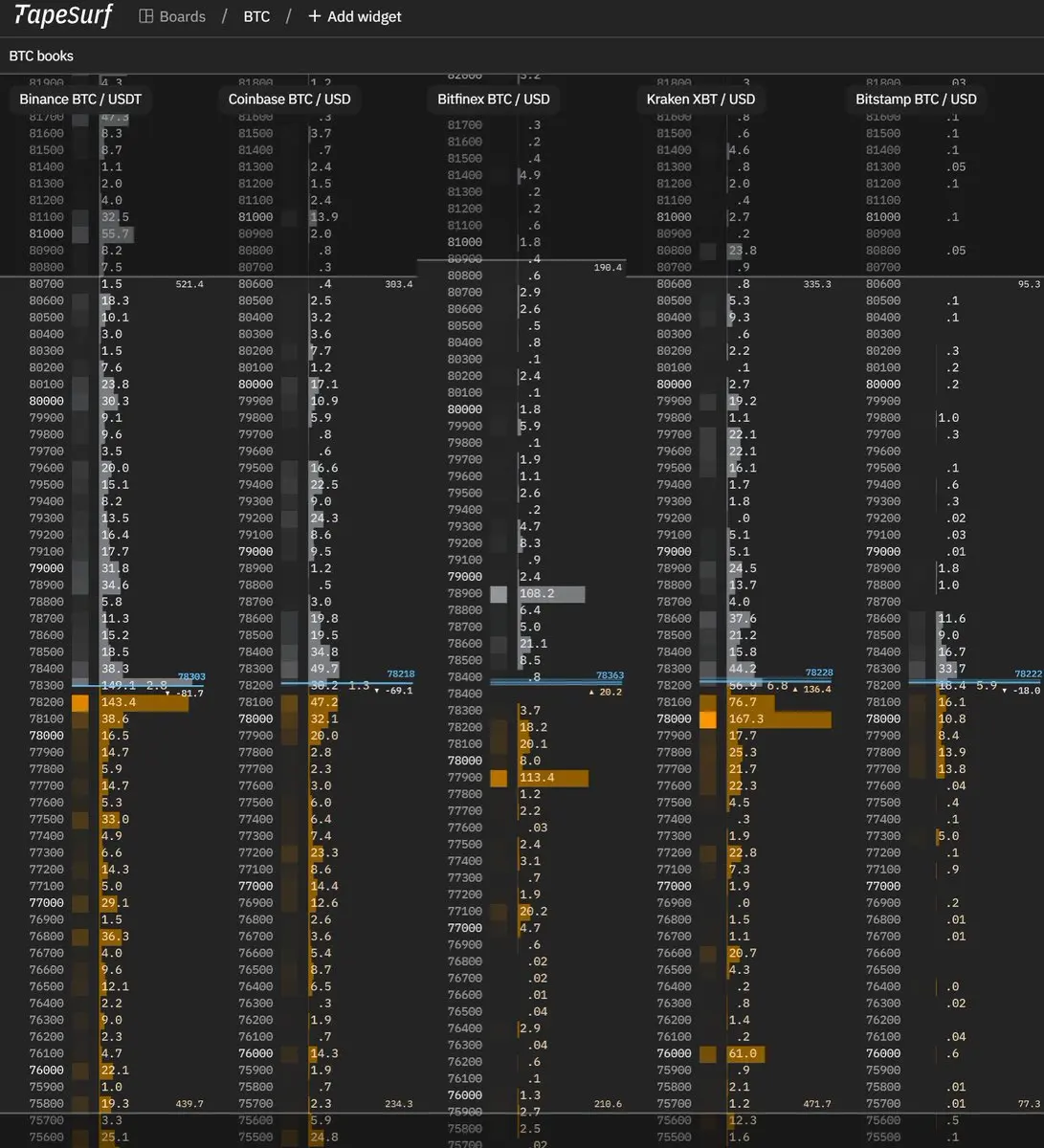Click Coinbase ask size 49.7
This screenshot has height=1148, width=1044.
tap(324, 669)
